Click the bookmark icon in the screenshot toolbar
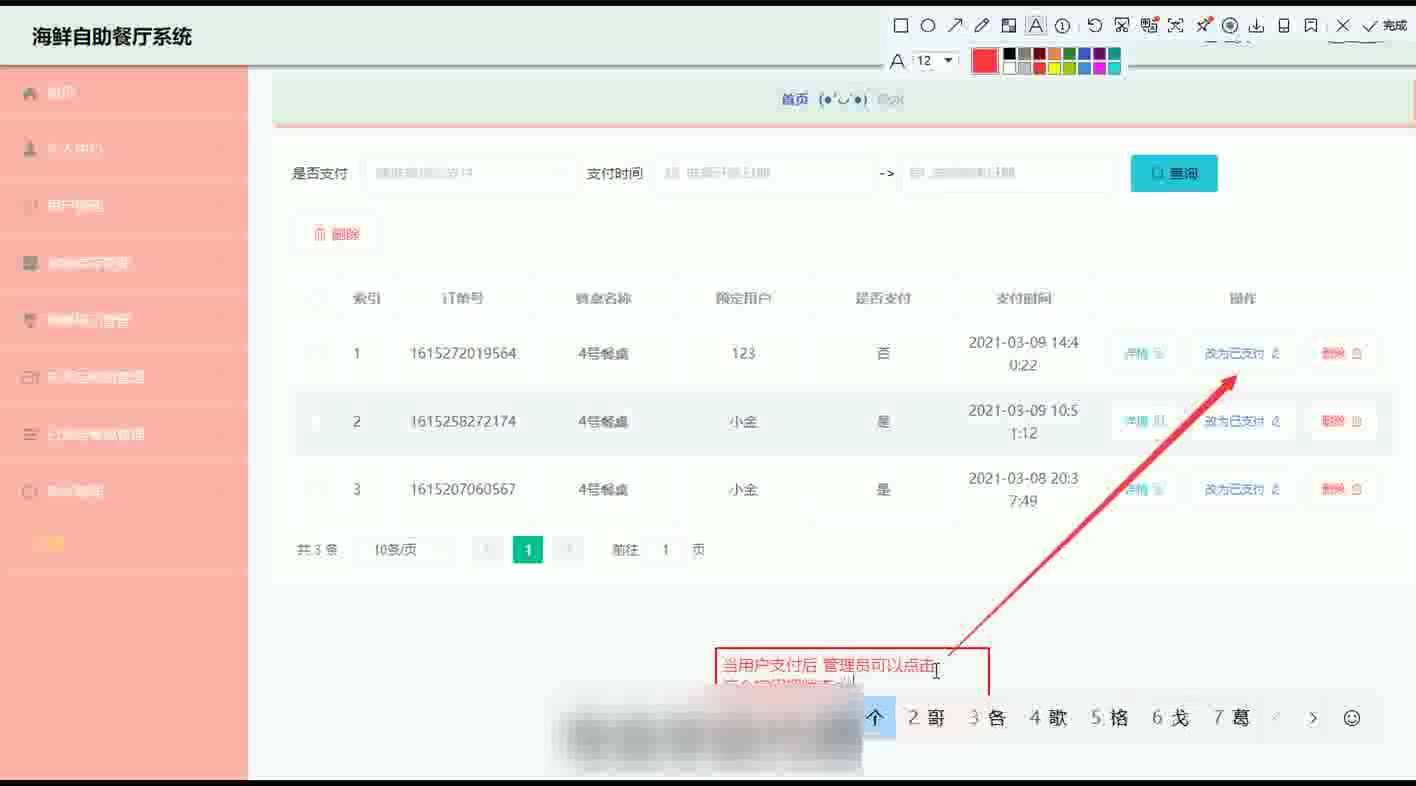Viewport: 1416px width, 786px height. (1311, 26)
